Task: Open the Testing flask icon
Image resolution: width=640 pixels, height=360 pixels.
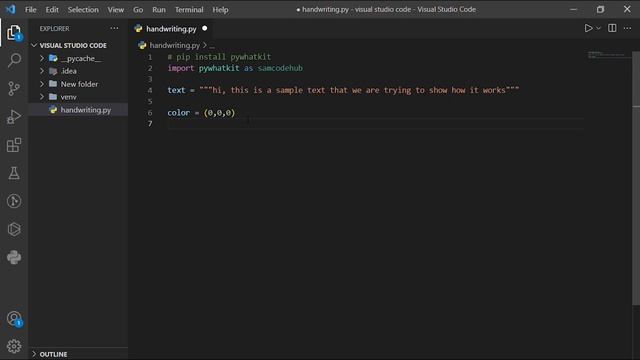Action: tap(14, 173)
